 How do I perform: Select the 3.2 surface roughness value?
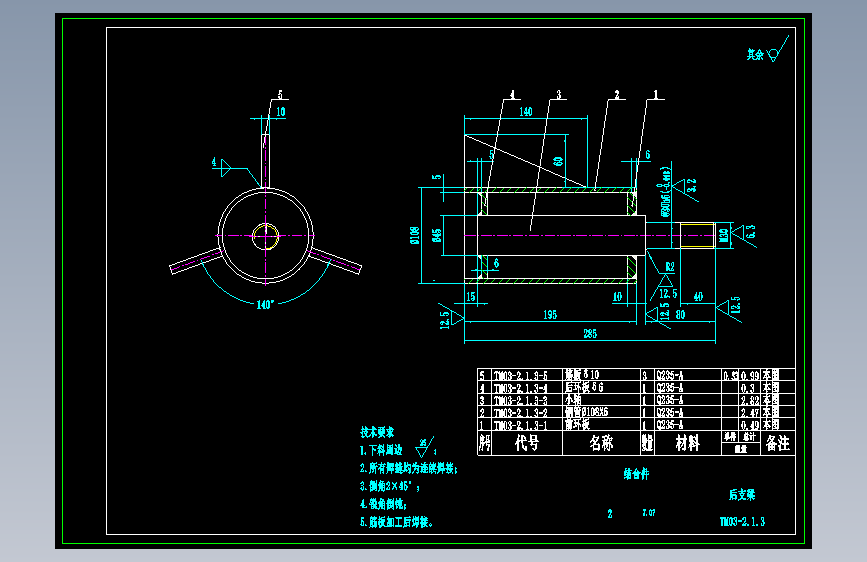point(691,185)
